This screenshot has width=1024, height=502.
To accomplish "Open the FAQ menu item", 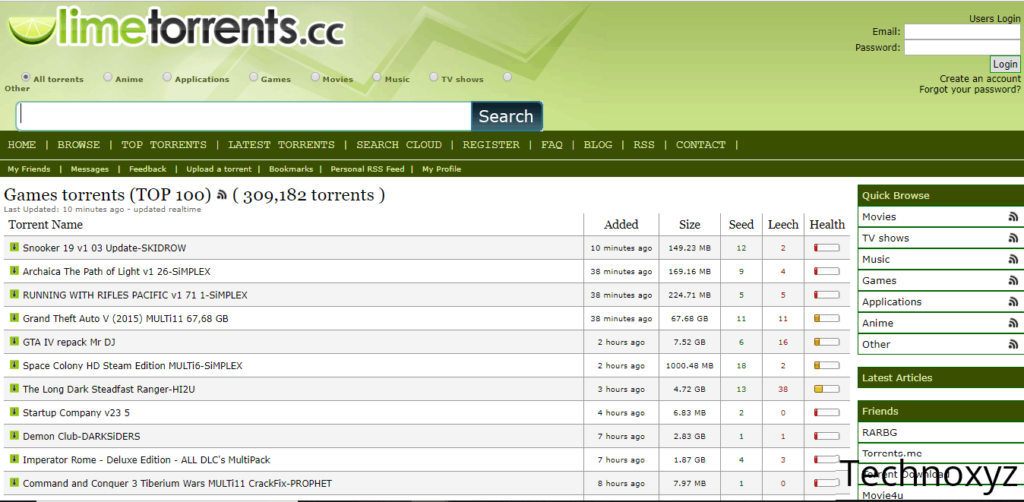I will (552, 145).
